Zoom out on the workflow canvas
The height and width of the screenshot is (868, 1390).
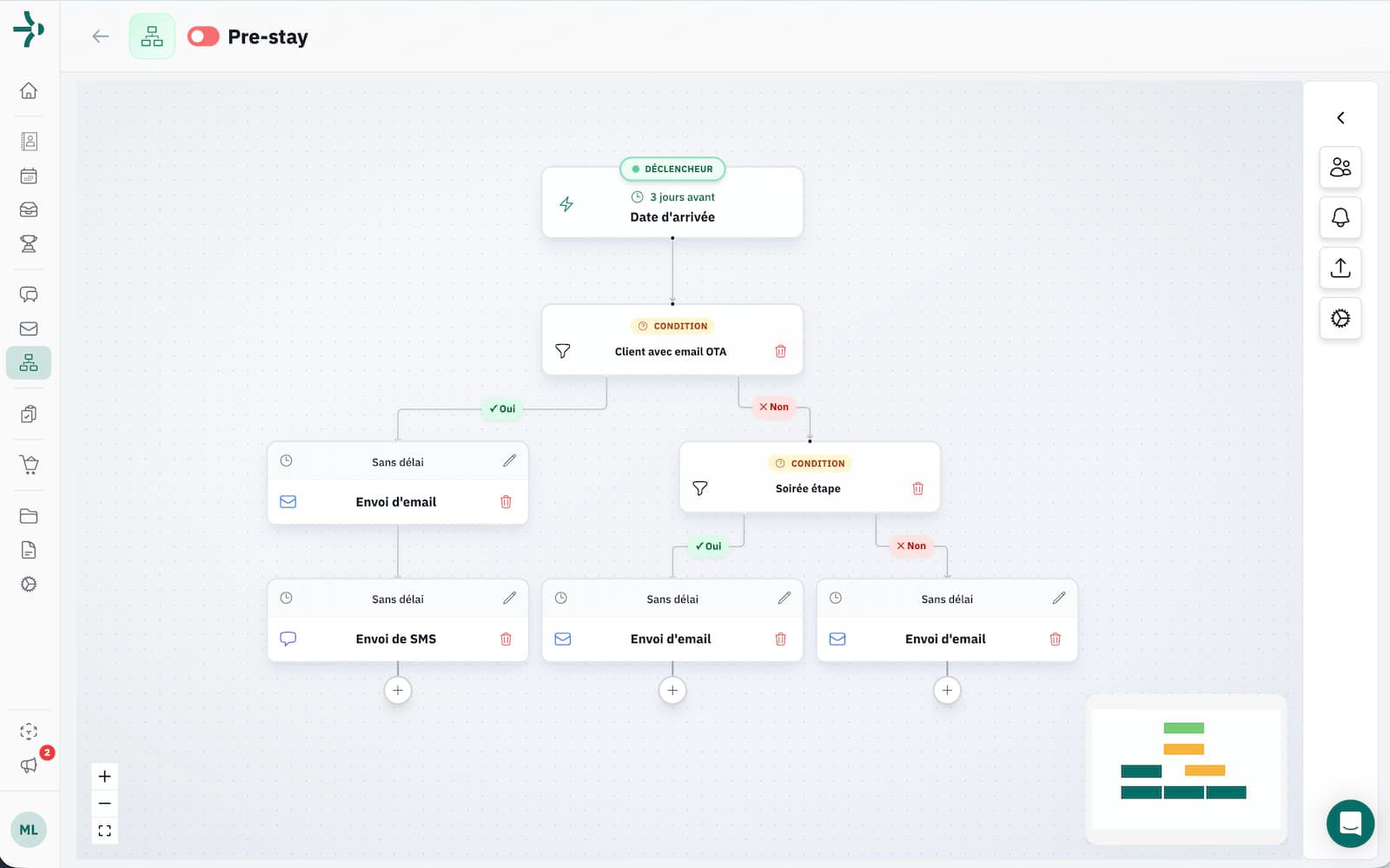[x=105, y=804]
